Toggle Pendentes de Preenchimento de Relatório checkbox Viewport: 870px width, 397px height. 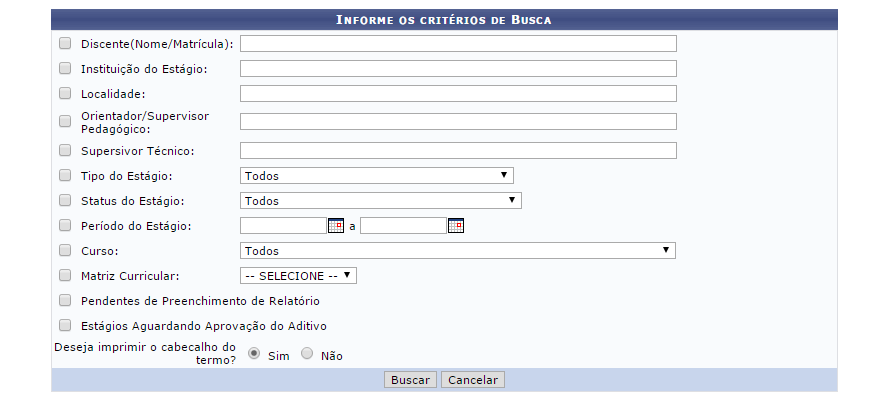click(x=65, y=301)
